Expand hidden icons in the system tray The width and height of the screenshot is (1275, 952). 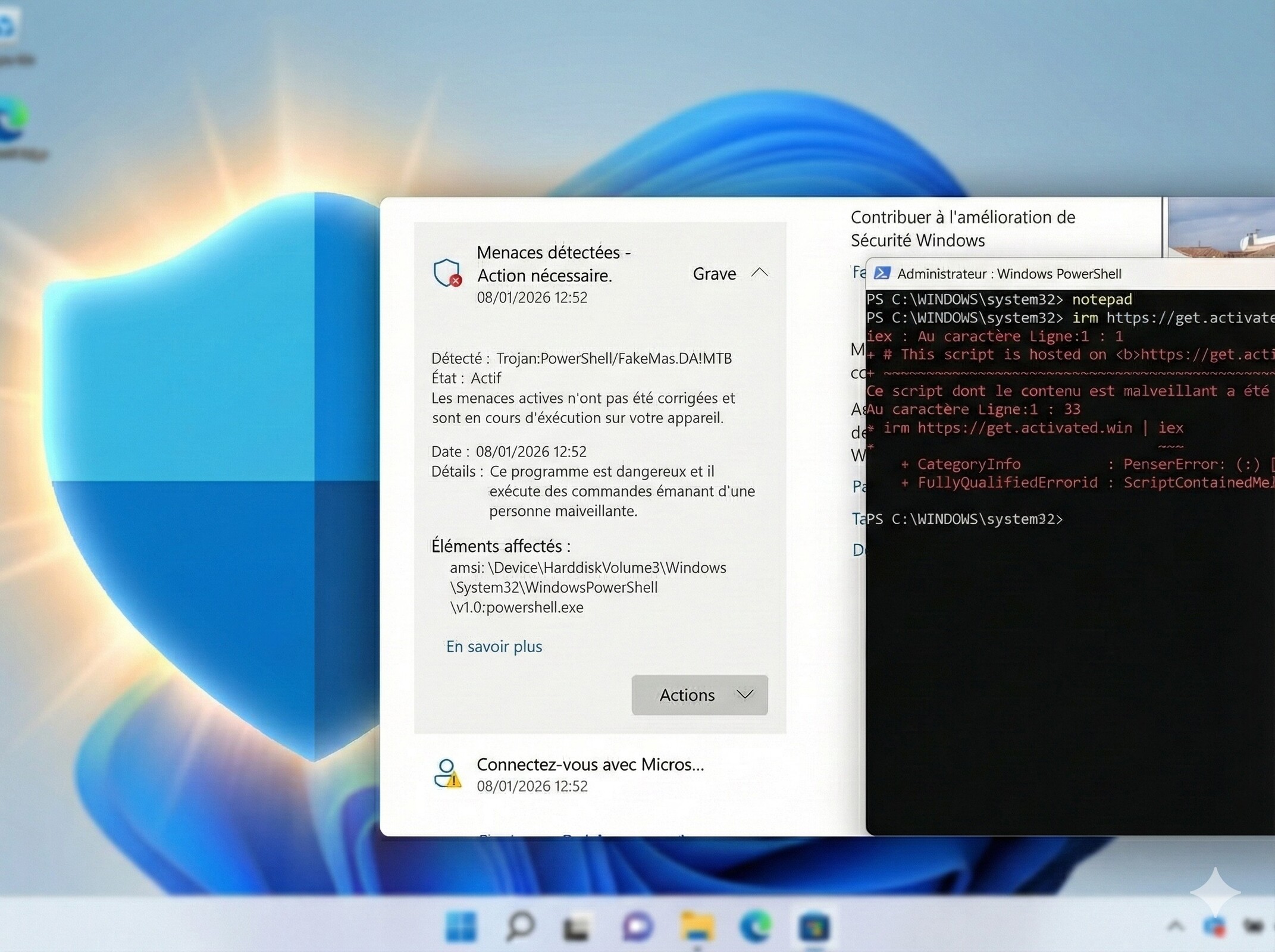tap(1176, 925)
